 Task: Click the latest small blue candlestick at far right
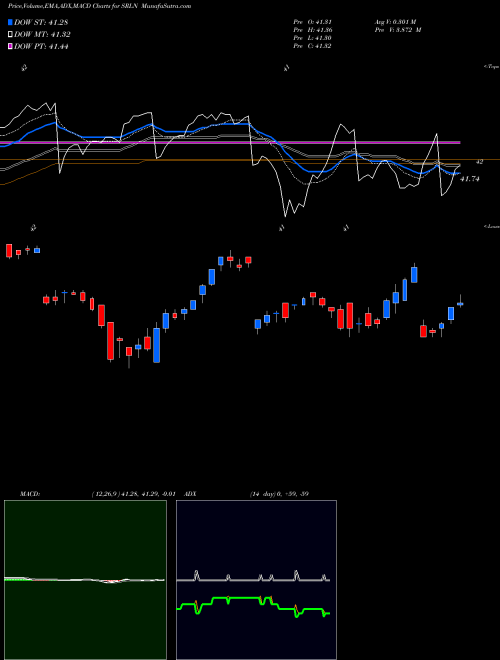[x=460, y=302]
